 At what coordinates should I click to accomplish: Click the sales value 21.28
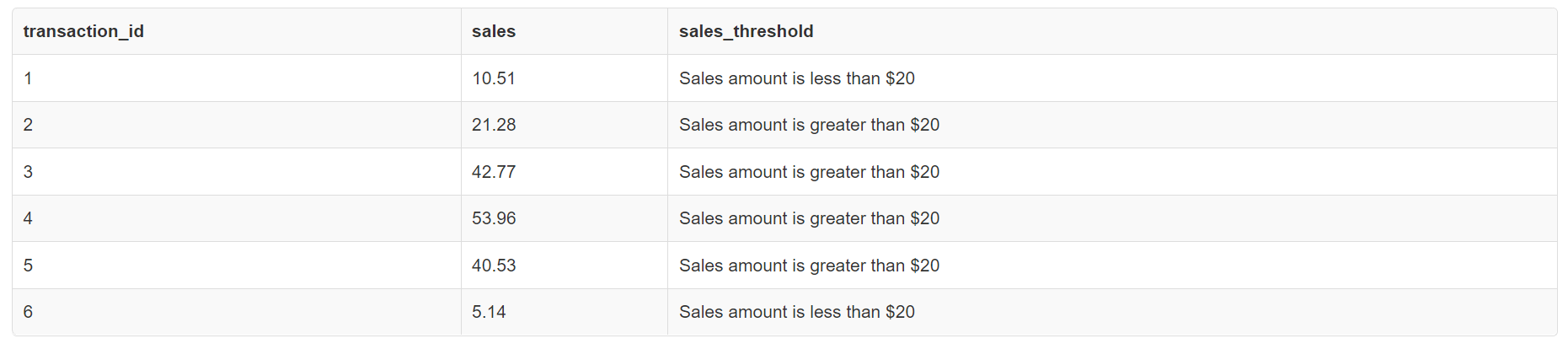494,125
